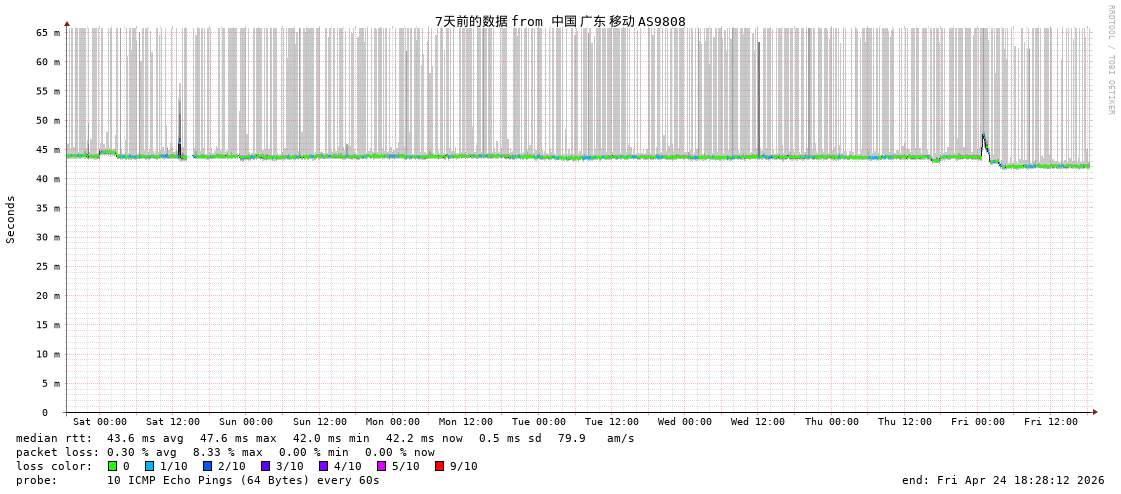
Task: Click the "Wed 00:00" x-axis label
Action: pyautogui.click(x=685, y=422)
